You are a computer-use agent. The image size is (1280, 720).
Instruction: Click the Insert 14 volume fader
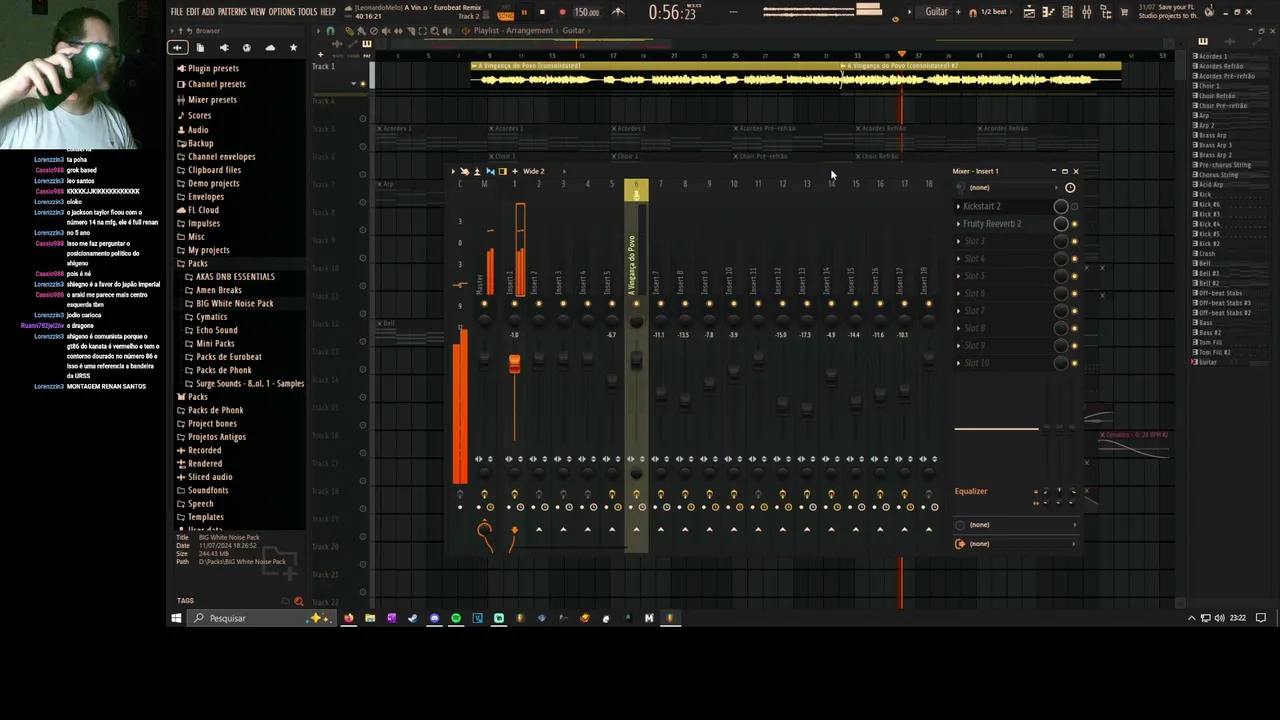pos(831,376)
